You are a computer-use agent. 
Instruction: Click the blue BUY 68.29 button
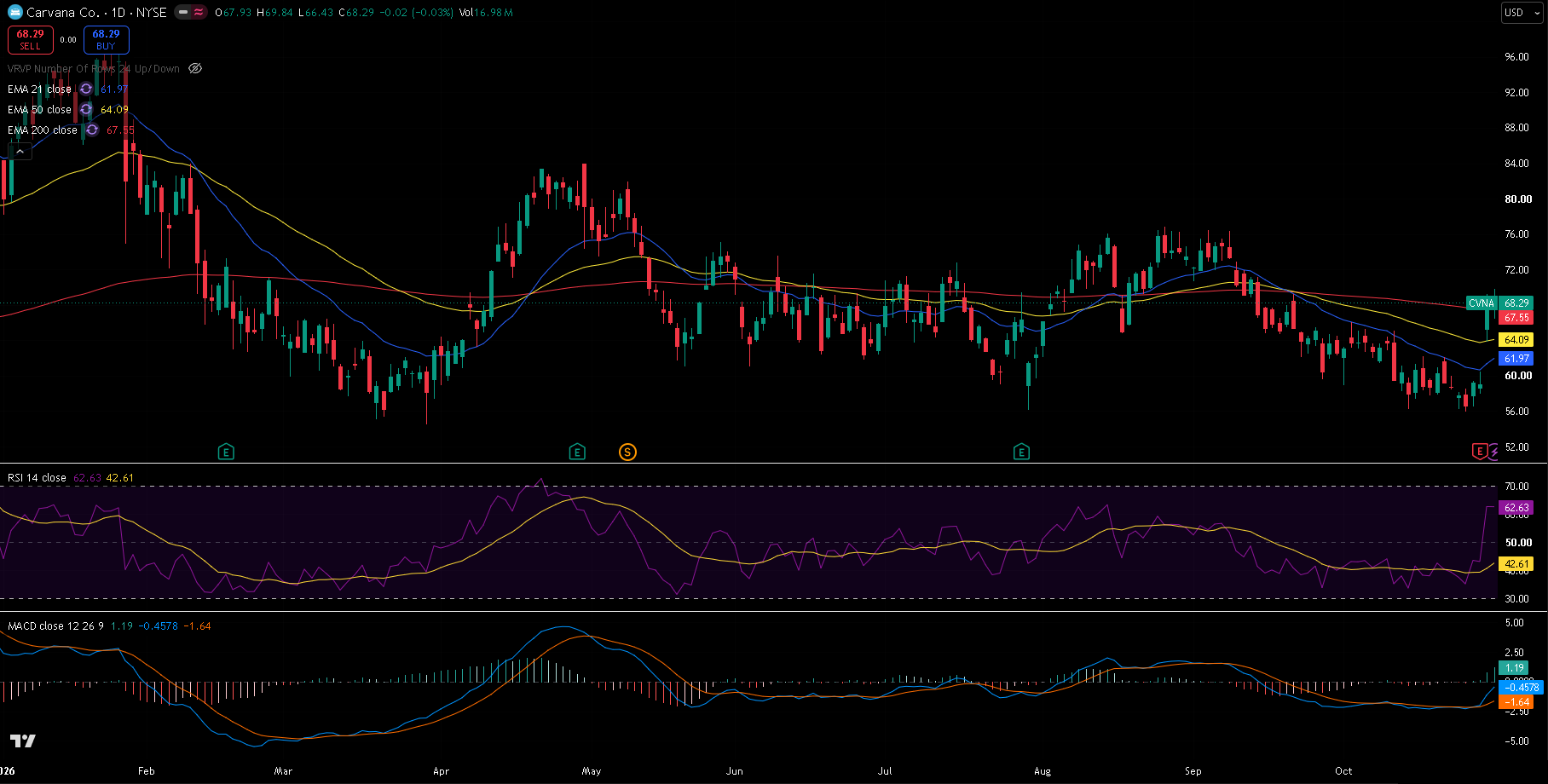tap(106, 40)
